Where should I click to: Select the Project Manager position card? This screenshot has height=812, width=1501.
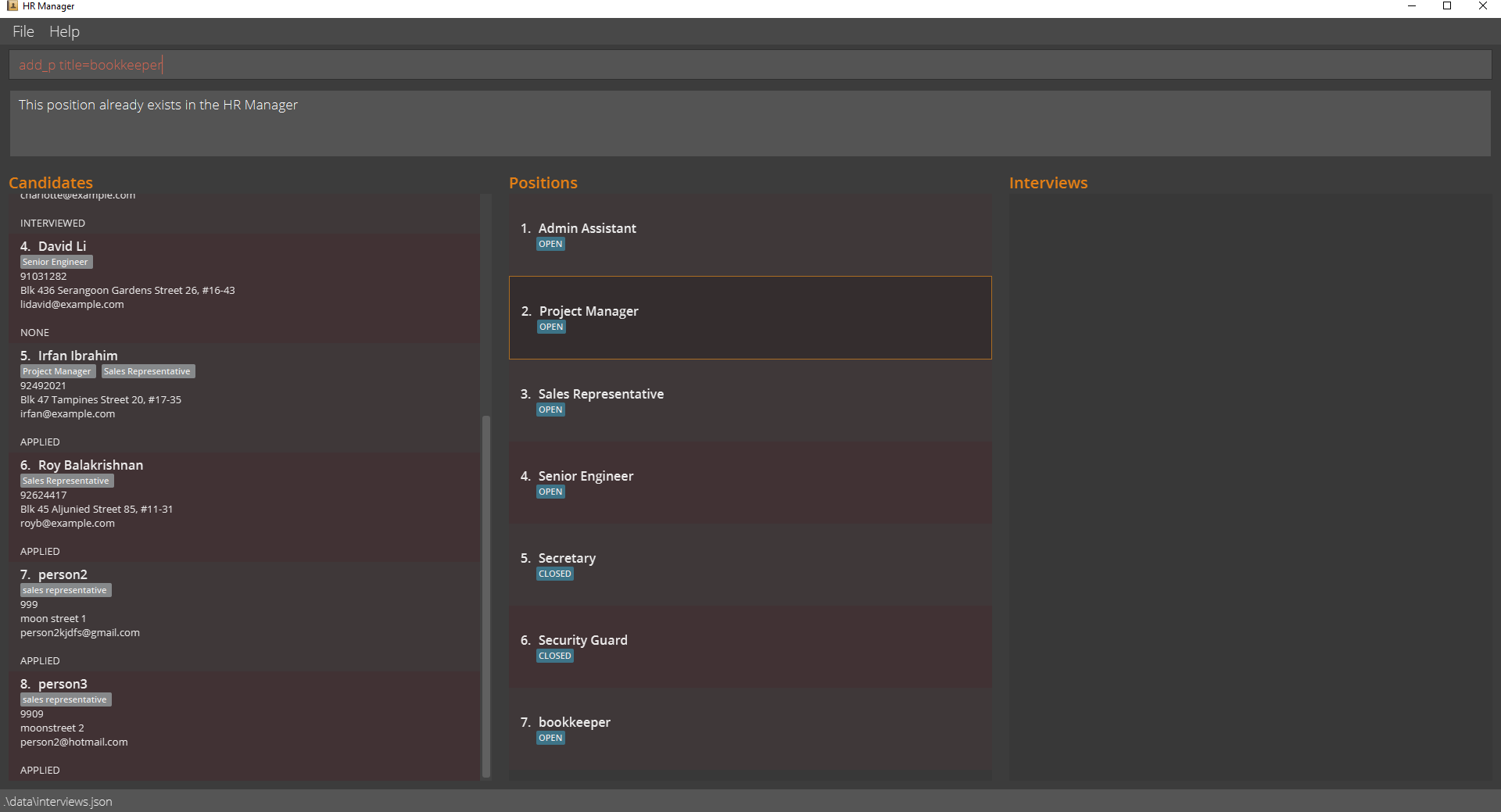coord(750,317)
